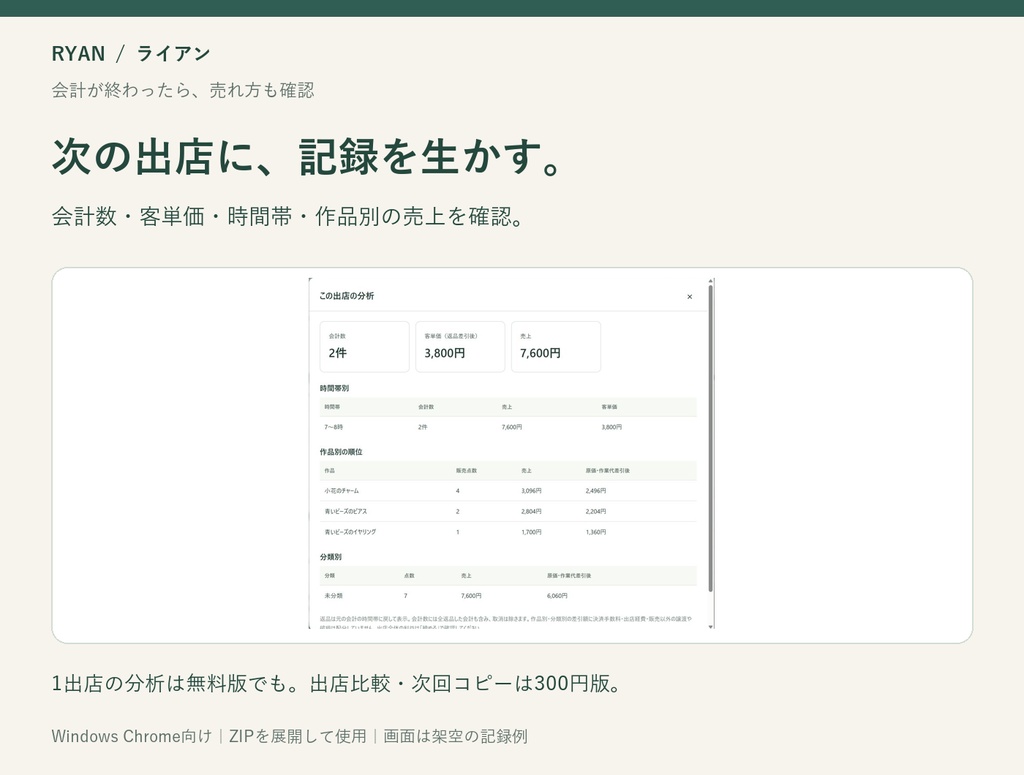Click the scrollbar up arrow
This screenshot has width=1024, height=775.
point(711,281)
